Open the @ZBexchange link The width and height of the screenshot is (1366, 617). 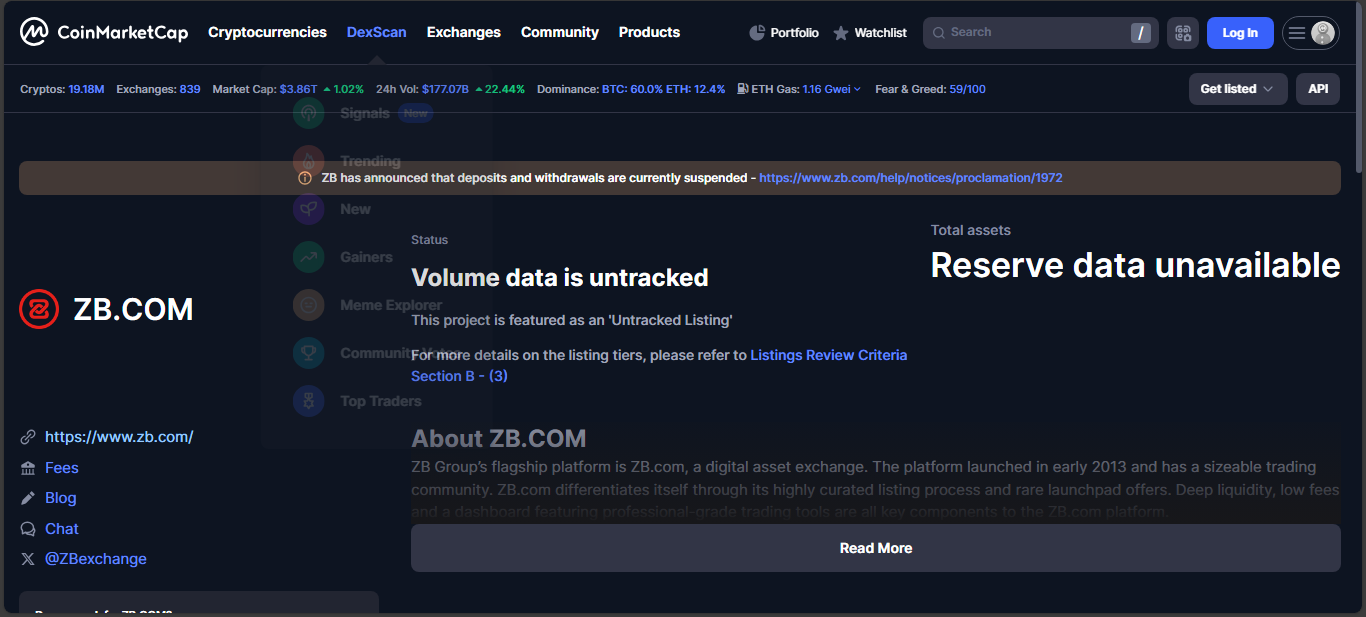point(96,559)
